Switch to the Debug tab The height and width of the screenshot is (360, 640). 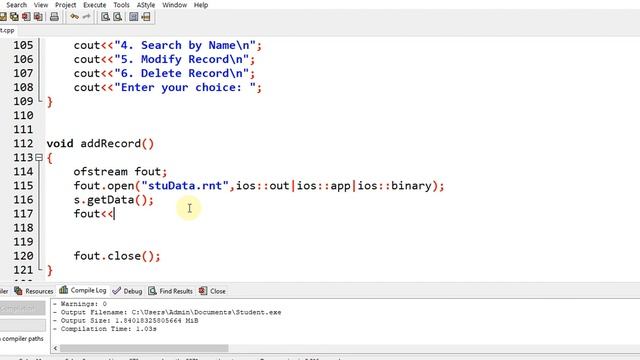[x=127, y=291]
